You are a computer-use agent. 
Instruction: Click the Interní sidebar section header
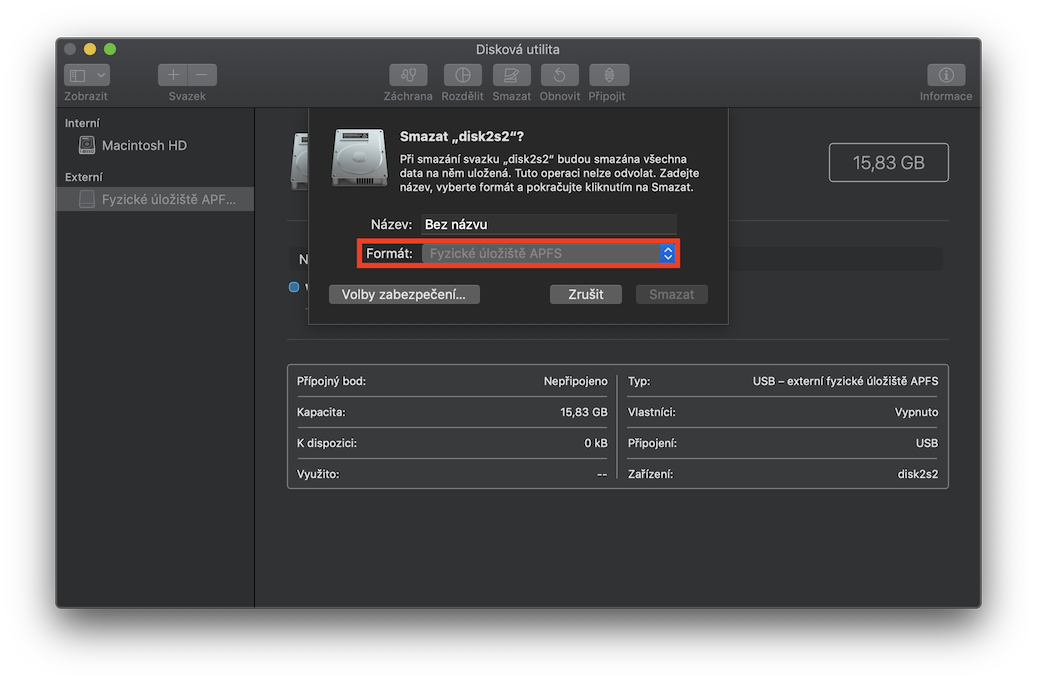[83, 123]
